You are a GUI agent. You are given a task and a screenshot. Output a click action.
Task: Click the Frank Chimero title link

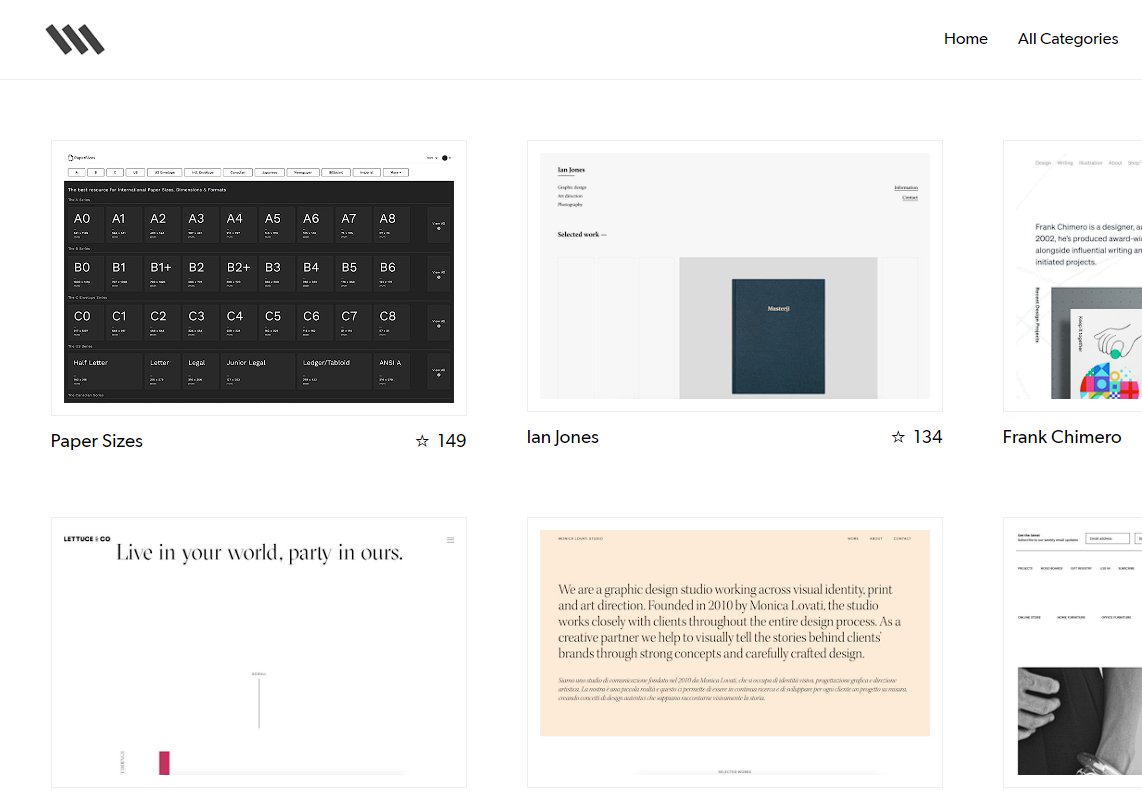(x=1062, y=437)
